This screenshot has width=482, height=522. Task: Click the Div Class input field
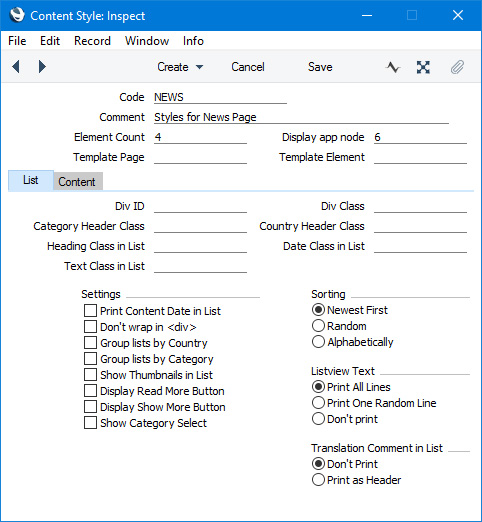click(420, 206)
